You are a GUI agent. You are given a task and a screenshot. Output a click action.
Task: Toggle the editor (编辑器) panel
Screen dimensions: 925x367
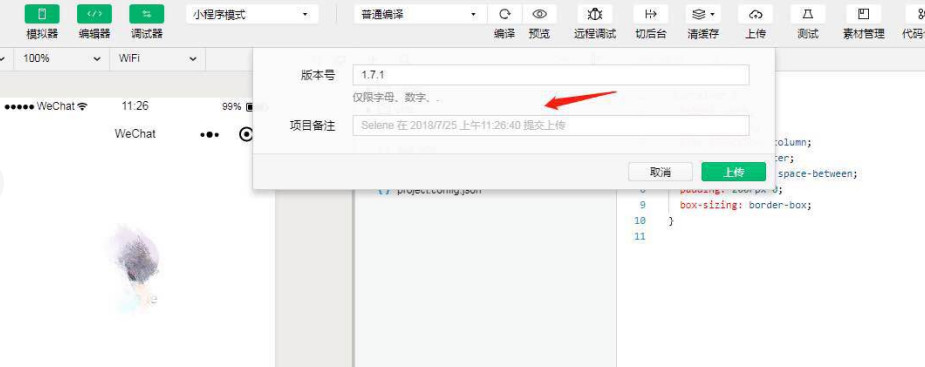pos(94,14)
